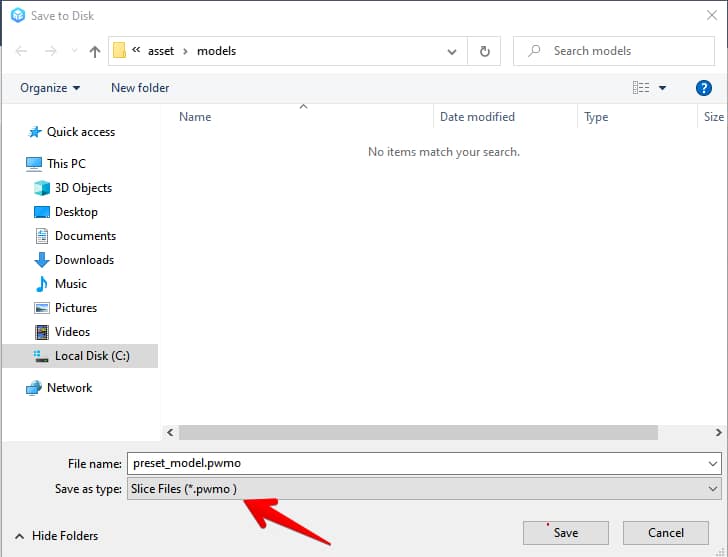Open the Organize menu

pyautogui.click(x=50, y=88)
